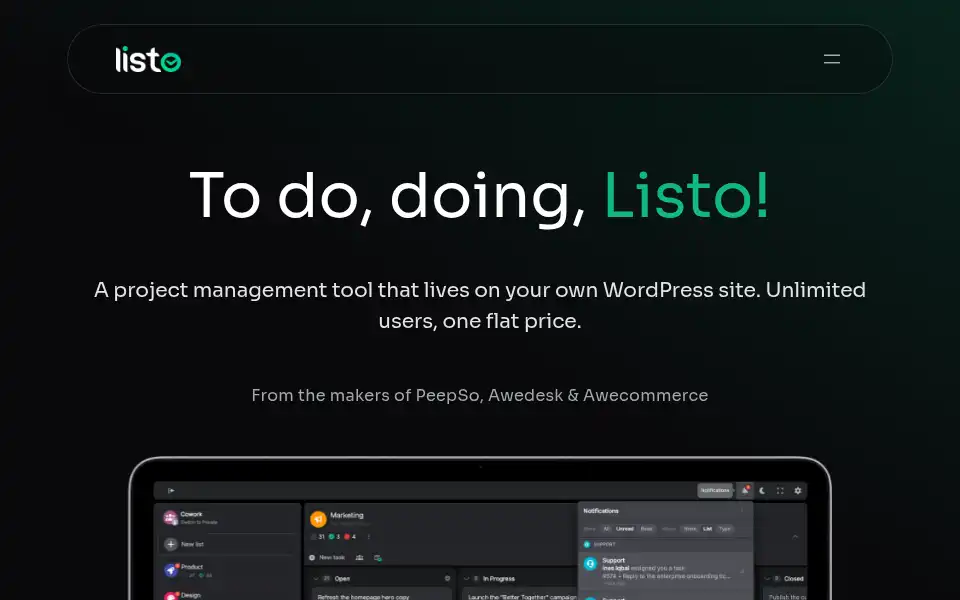960x600 pixels.
Task: Click the plus icon beside New list
Action: pos(171,544)
